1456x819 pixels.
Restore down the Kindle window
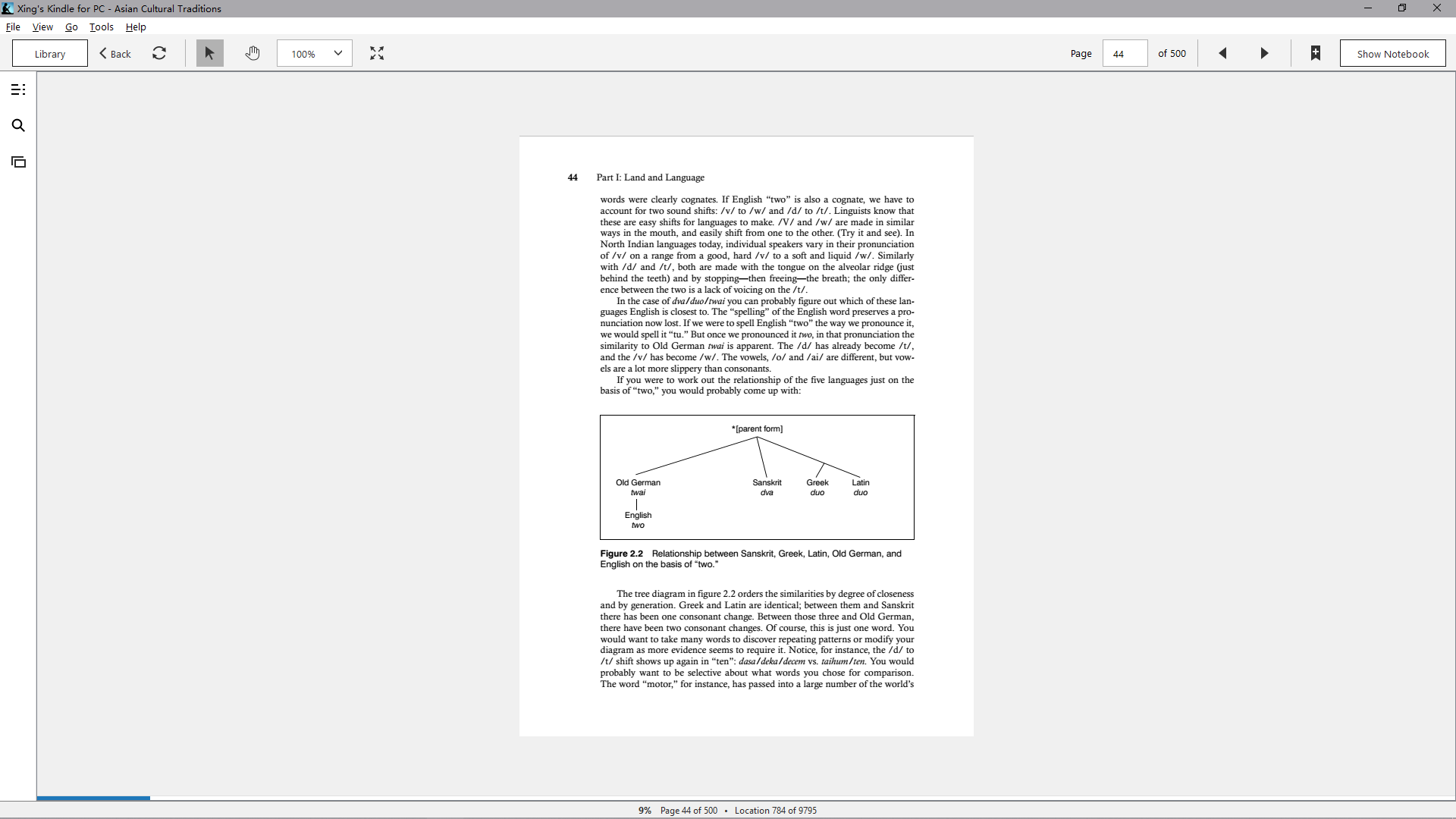pyautogui.click(x=1402, y=8)
